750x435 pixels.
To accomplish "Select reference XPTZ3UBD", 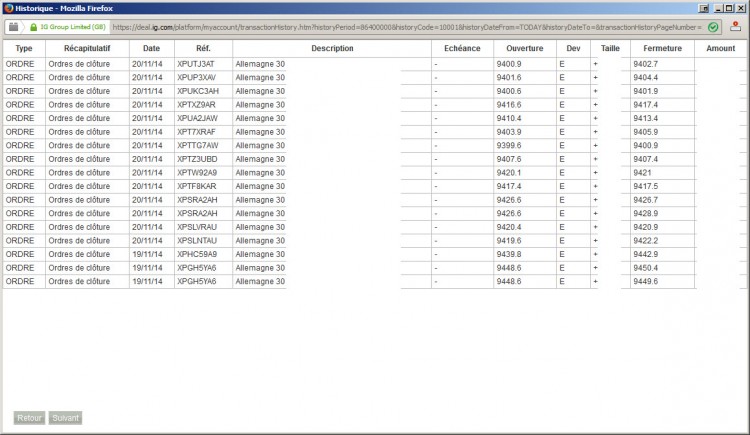I will click(x=197, y=159).
